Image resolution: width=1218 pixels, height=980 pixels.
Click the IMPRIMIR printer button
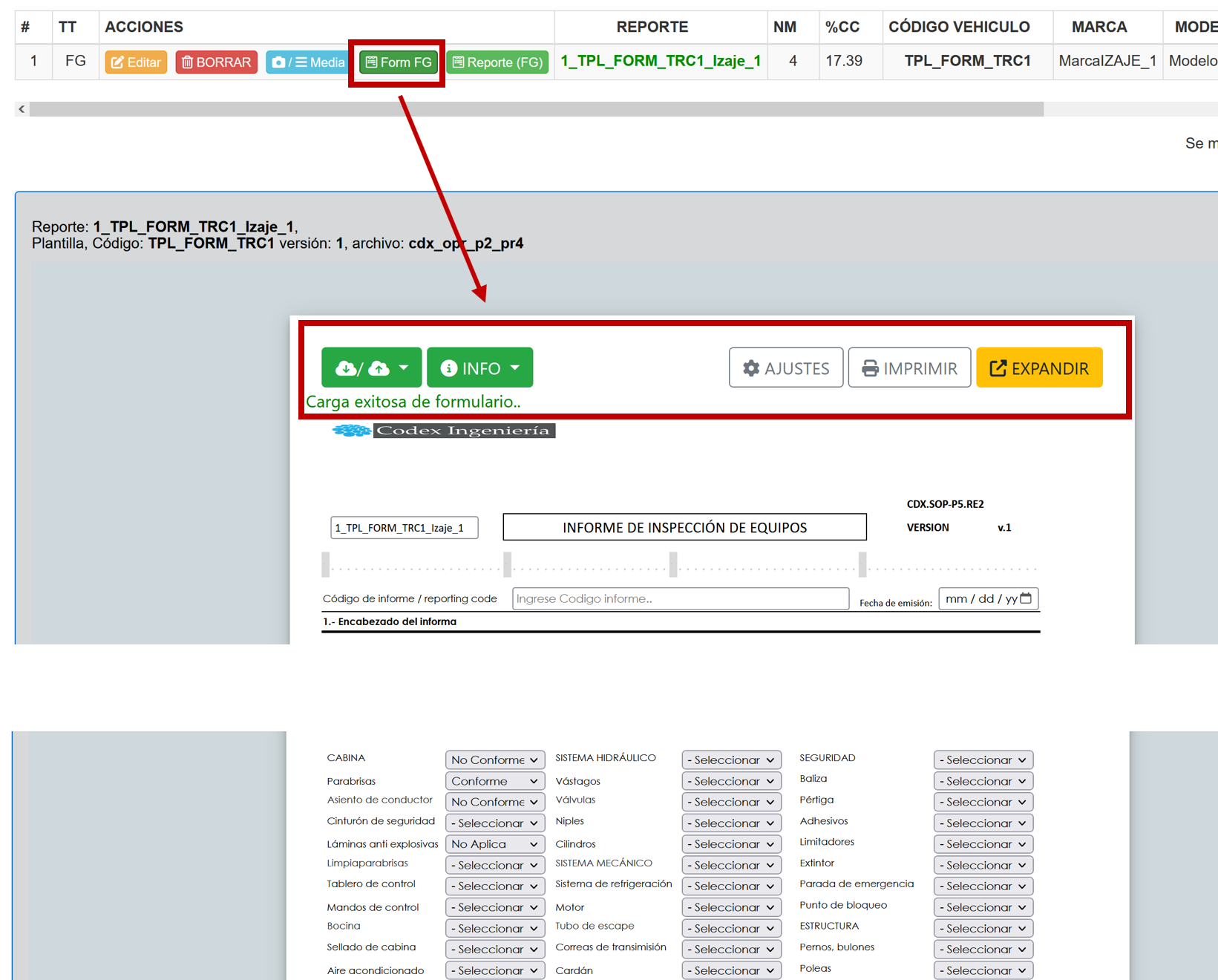pyautogui.click(x=909, y=368)
